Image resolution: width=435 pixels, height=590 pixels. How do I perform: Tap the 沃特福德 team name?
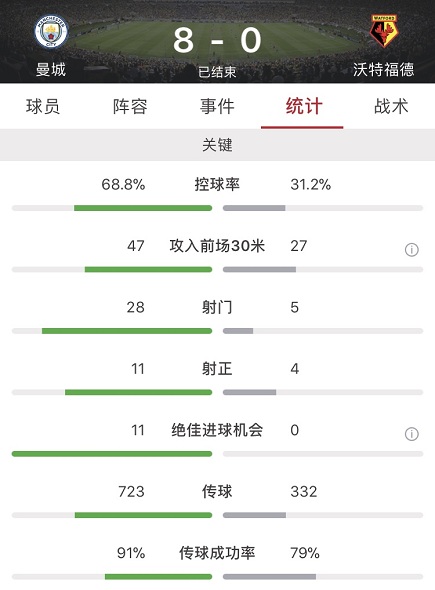click(383, 70)
